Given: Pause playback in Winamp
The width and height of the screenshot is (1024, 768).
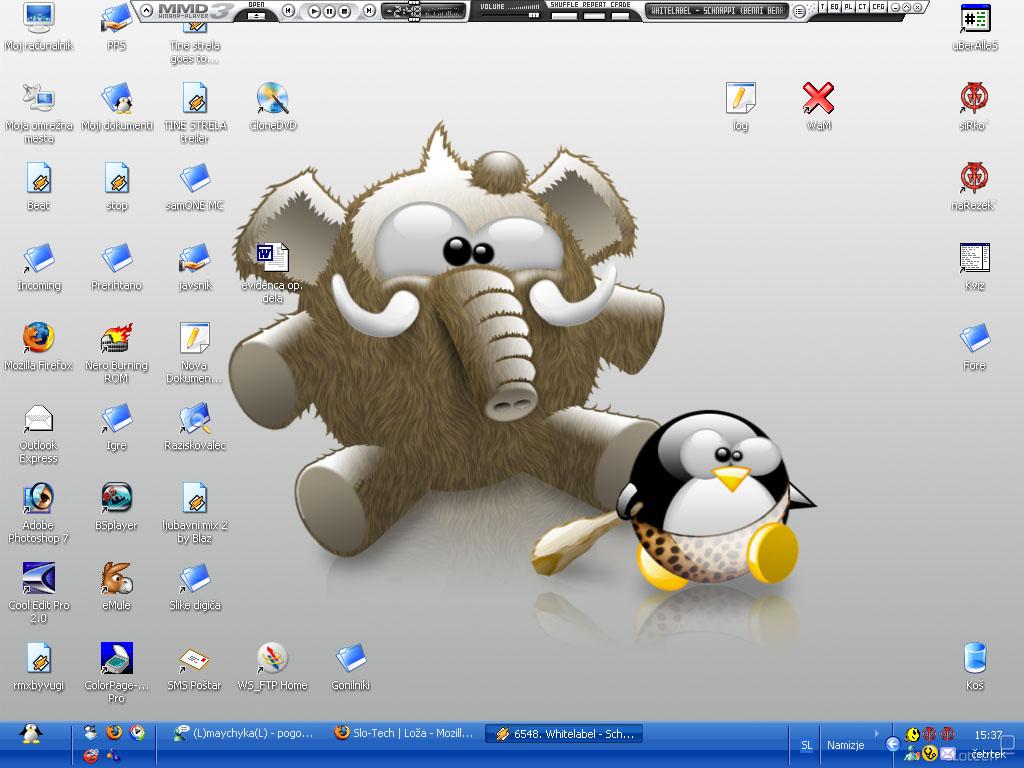Looking at the screenshot, I should coord(330,11).
